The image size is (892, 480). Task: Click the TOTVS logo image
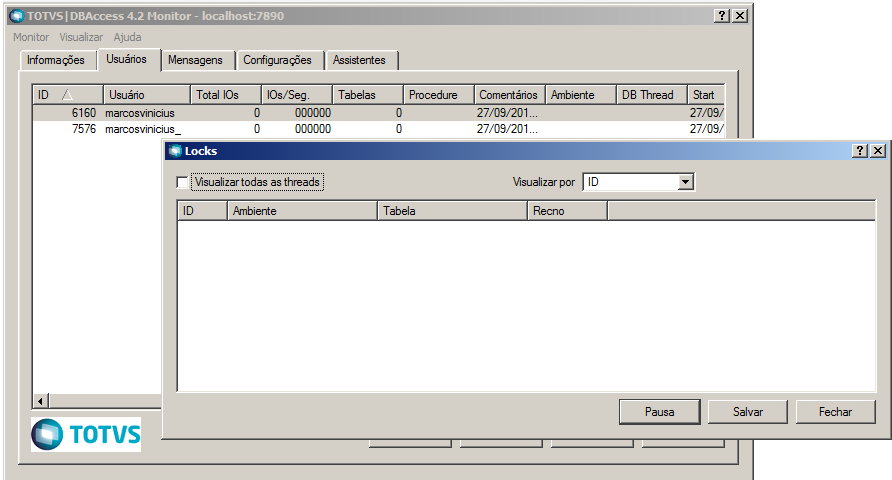pos(86,435)
